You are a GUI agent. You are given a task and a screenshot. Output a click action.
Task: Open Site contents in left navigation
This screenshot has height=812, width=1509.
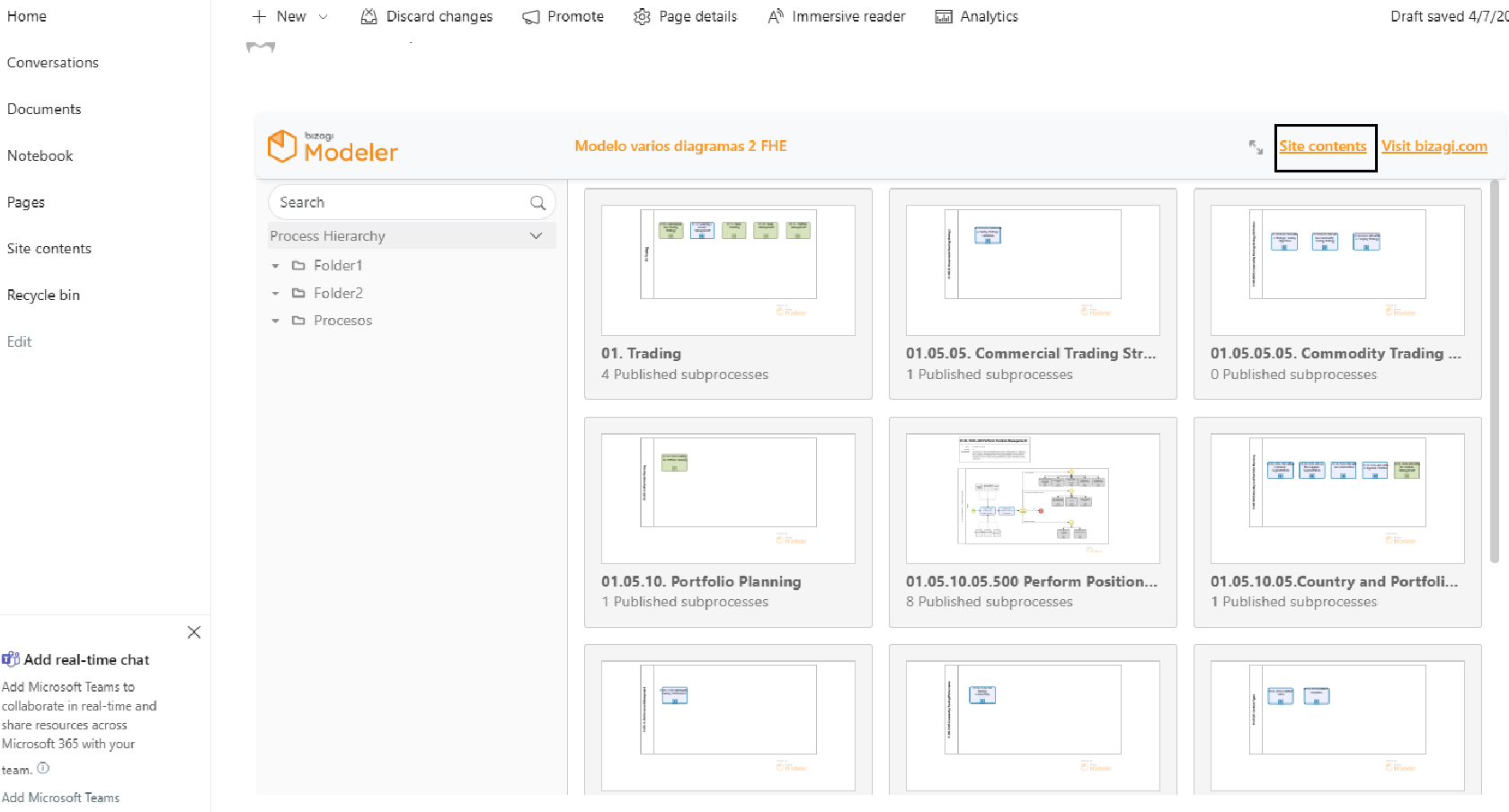point(49,249)
